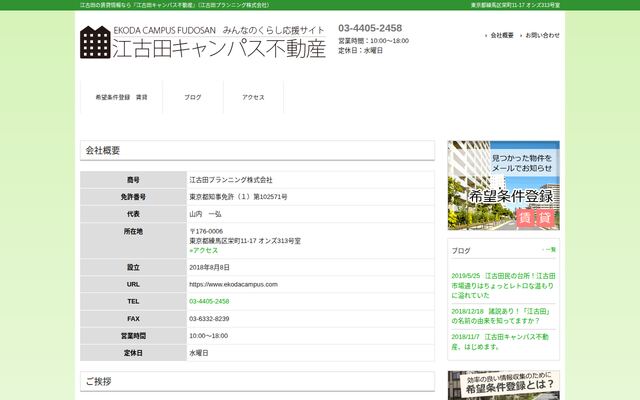Click table value 10:00～18:00 for 営業時間
640x400 pixels.
[209, 336]
